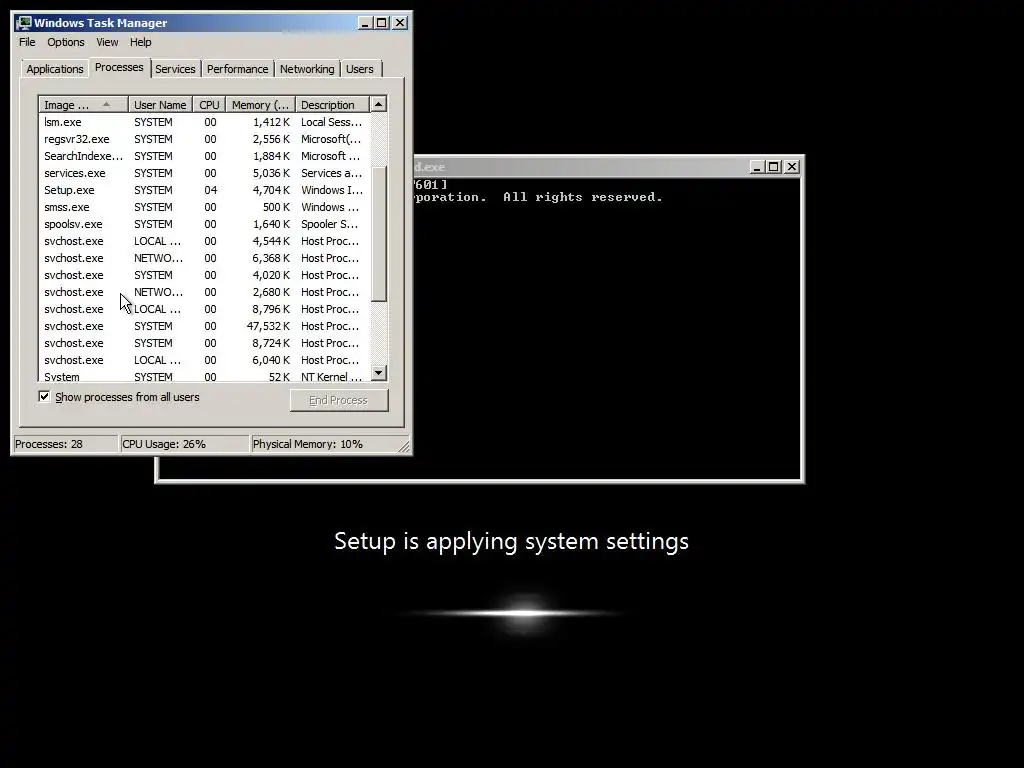
Task: Click Processes: 28 in status bar
Action: (x=65, y=444)
